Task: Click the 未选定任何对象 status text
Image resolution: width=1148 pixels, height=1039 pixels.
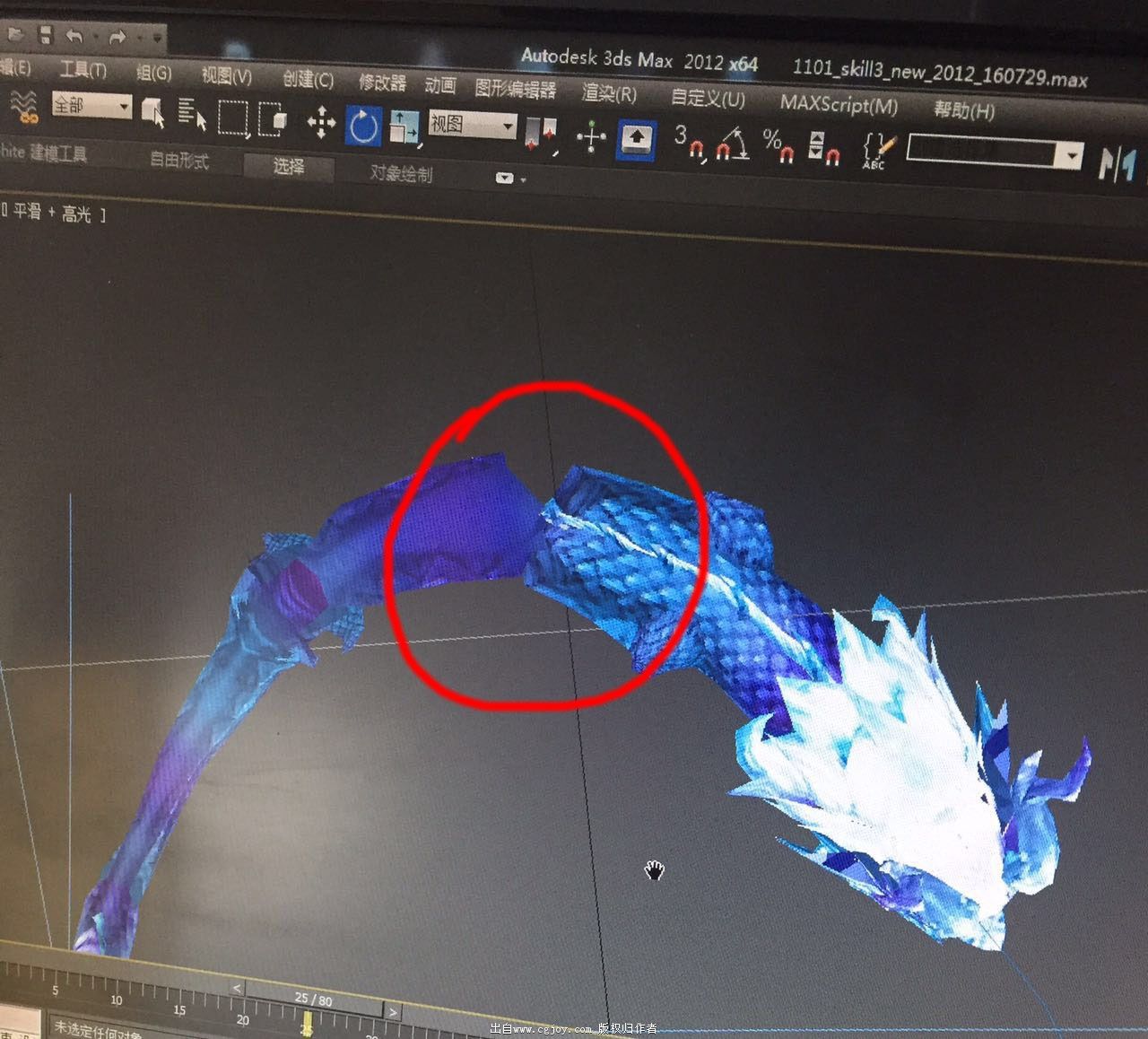Action: 97,1028
